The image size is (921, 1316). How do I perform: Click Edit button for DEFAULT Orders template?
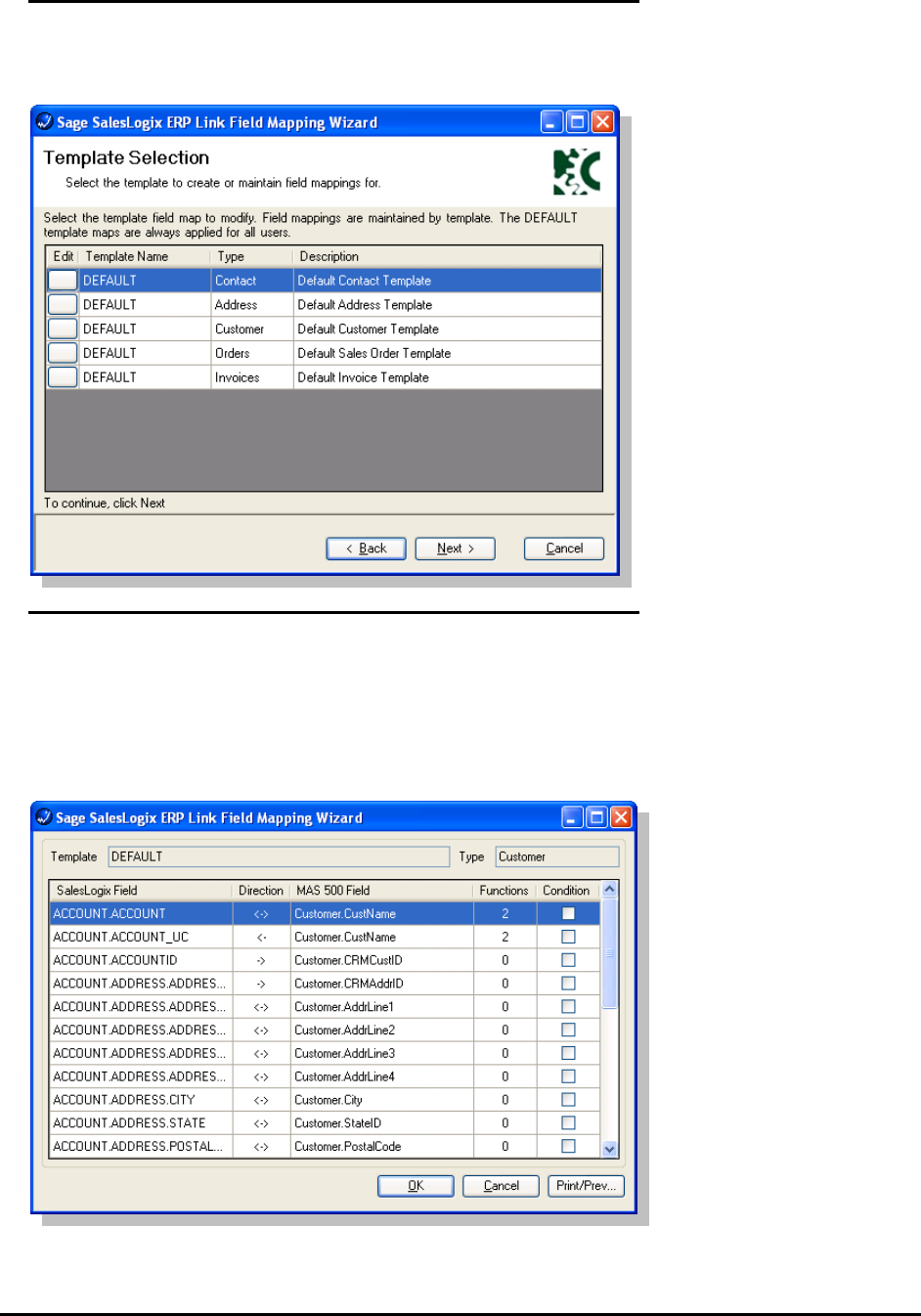pos(63,353)
